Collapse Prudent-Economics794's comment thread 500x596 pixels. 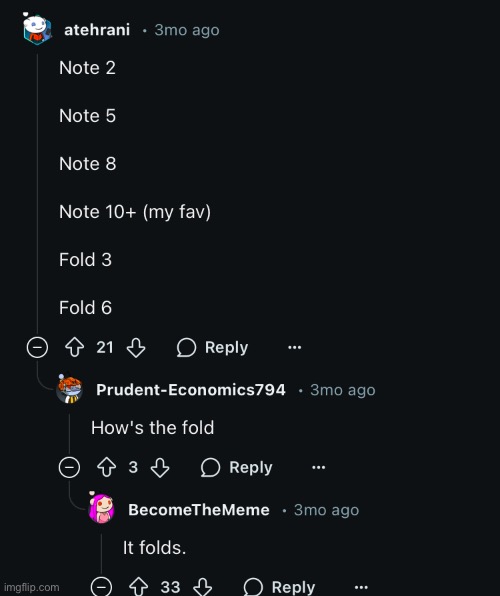point(69,467)
